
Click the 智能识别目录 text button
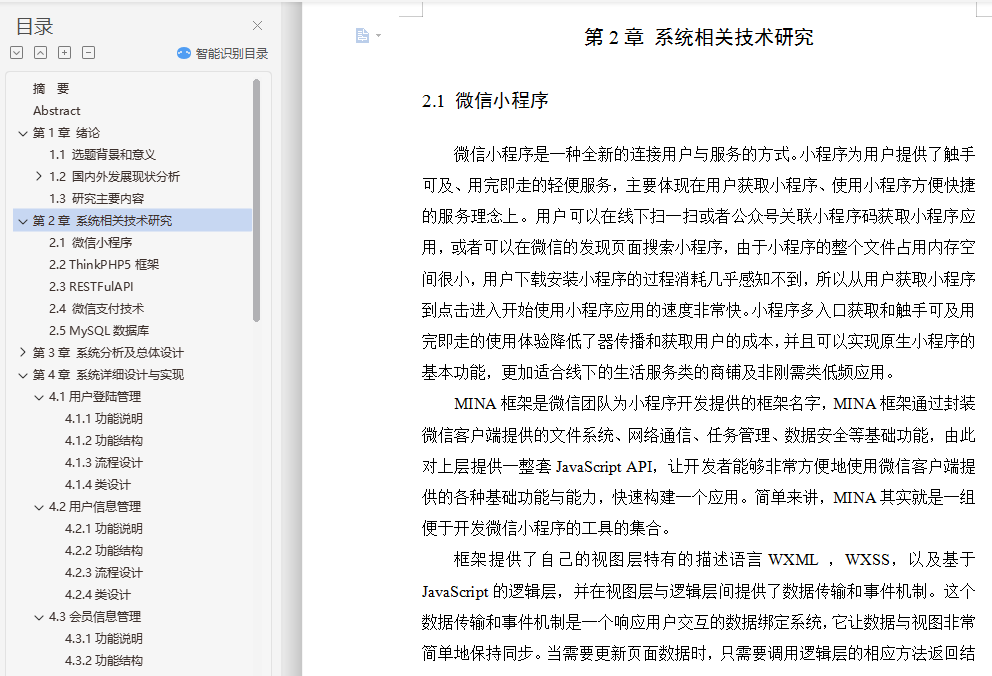tap(232, 53)
